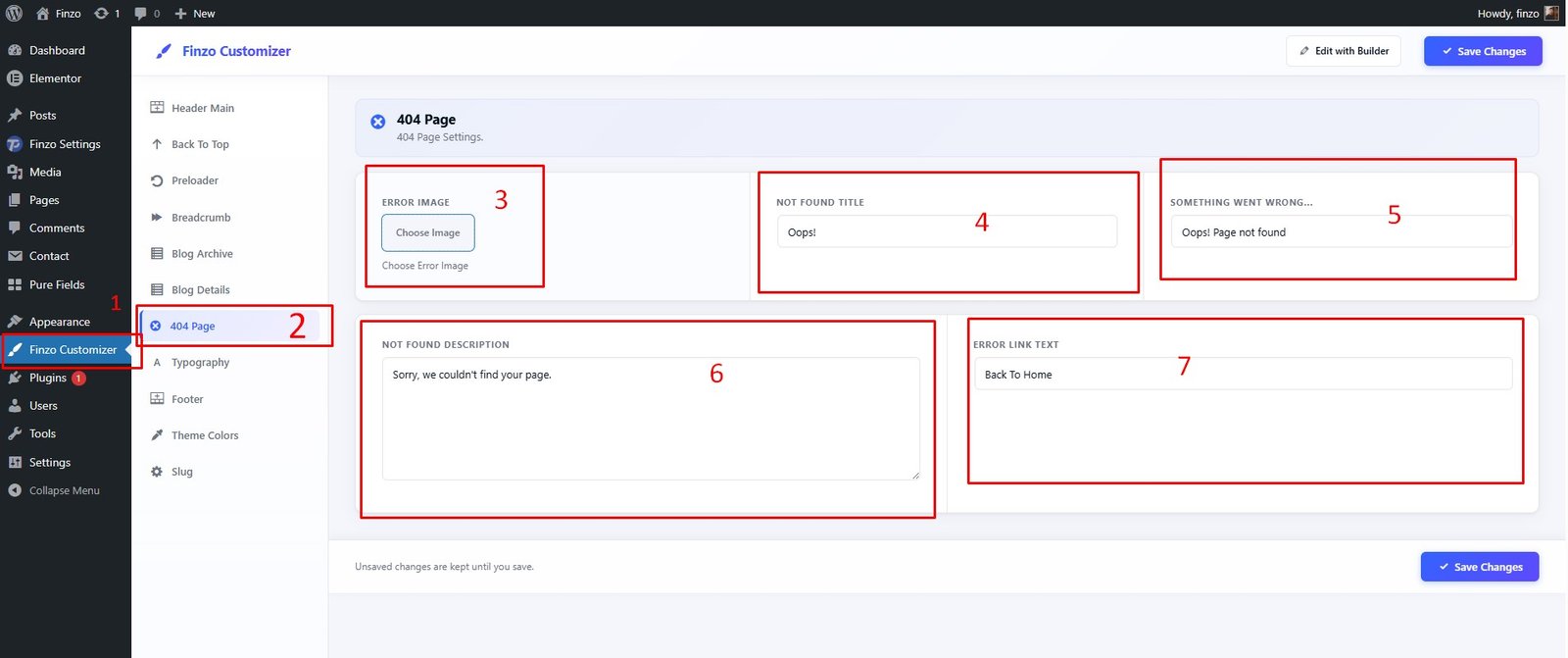
Task: Click Edit with Builder button
Action: [x=1344, y=51]
